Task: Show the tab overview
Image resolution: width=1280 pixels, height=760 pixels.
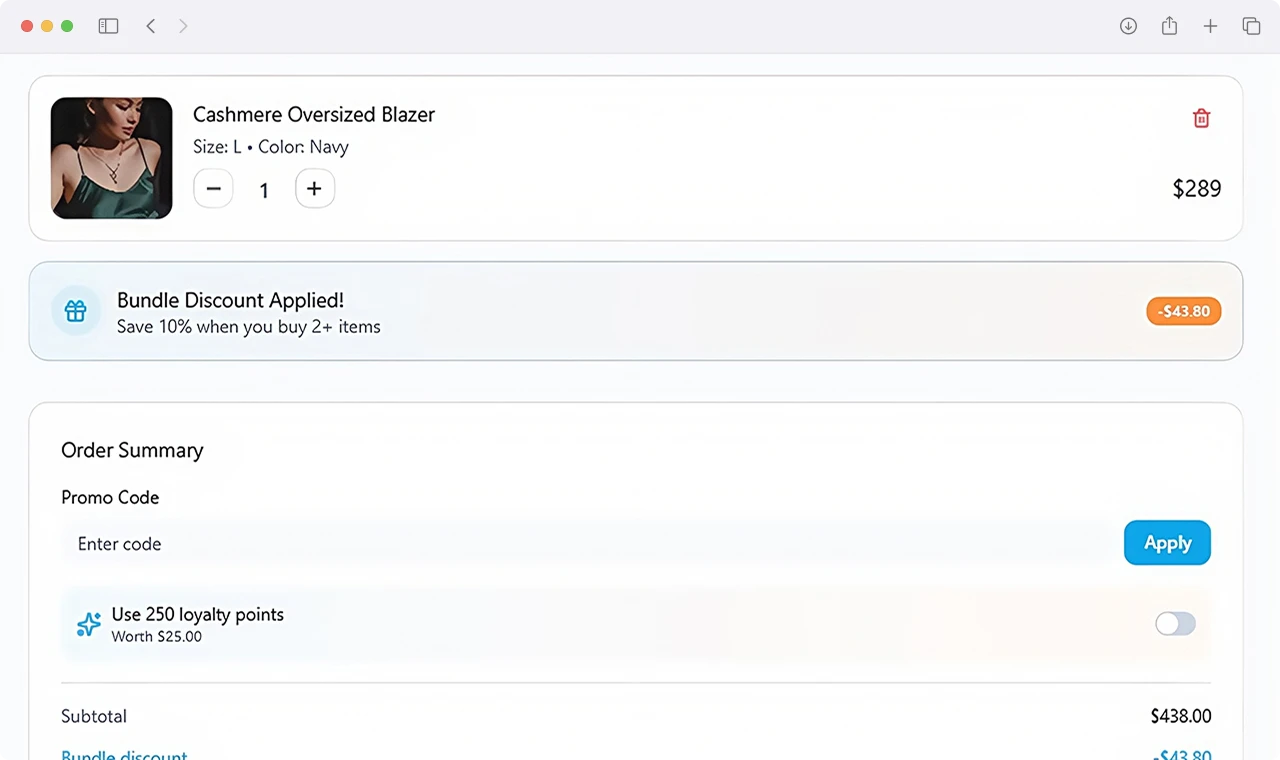Action: (x=1251, y=26)
